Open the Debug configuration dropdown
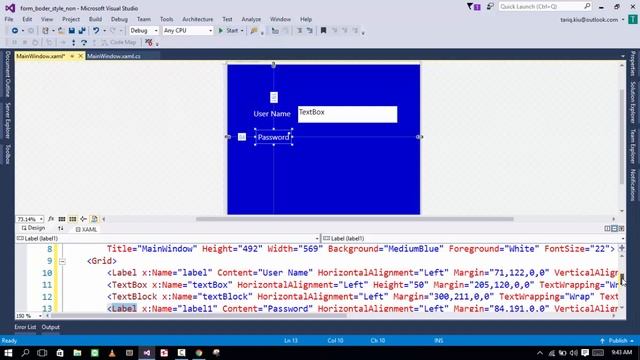Screen dimensions: 640x360 [x=144, y=31]
